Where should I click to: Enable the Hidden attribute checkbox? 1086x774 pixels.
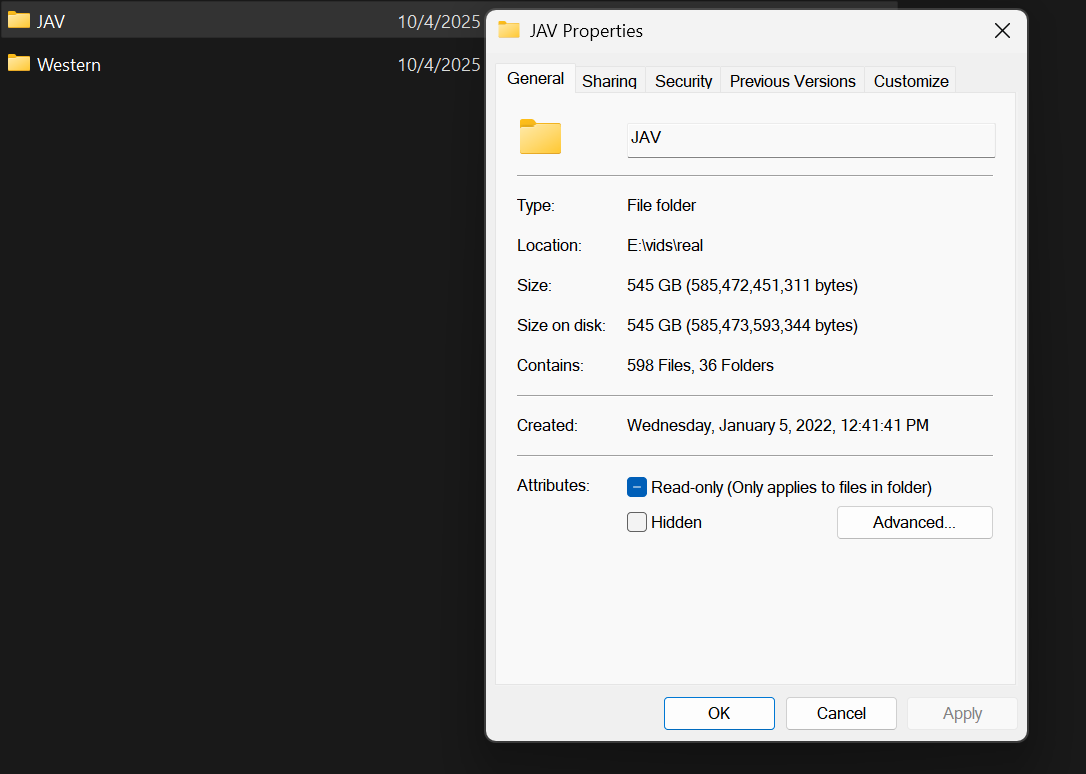(637, 522)
